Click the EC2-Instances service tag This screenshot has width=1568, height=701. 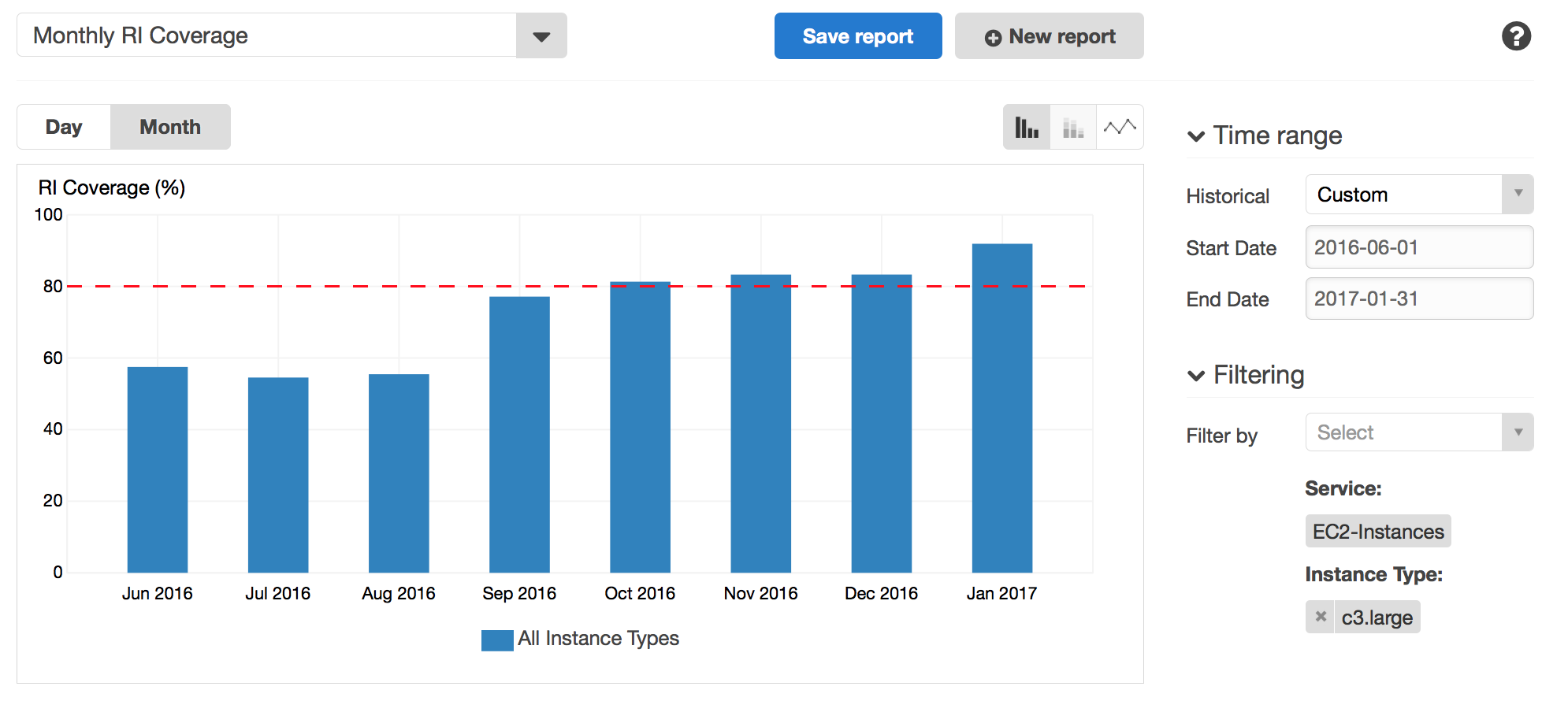click(x=1378, y=532)
